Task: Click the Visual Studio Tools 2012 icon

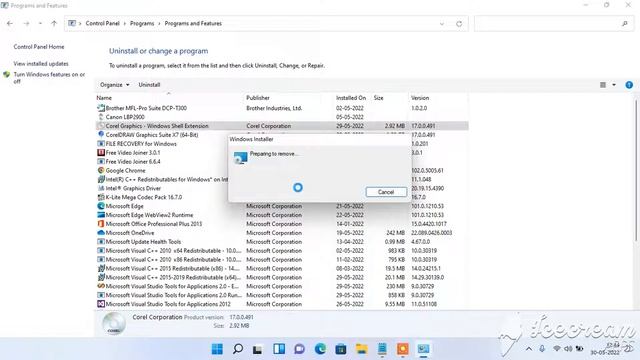Action: tap(101, 304)
